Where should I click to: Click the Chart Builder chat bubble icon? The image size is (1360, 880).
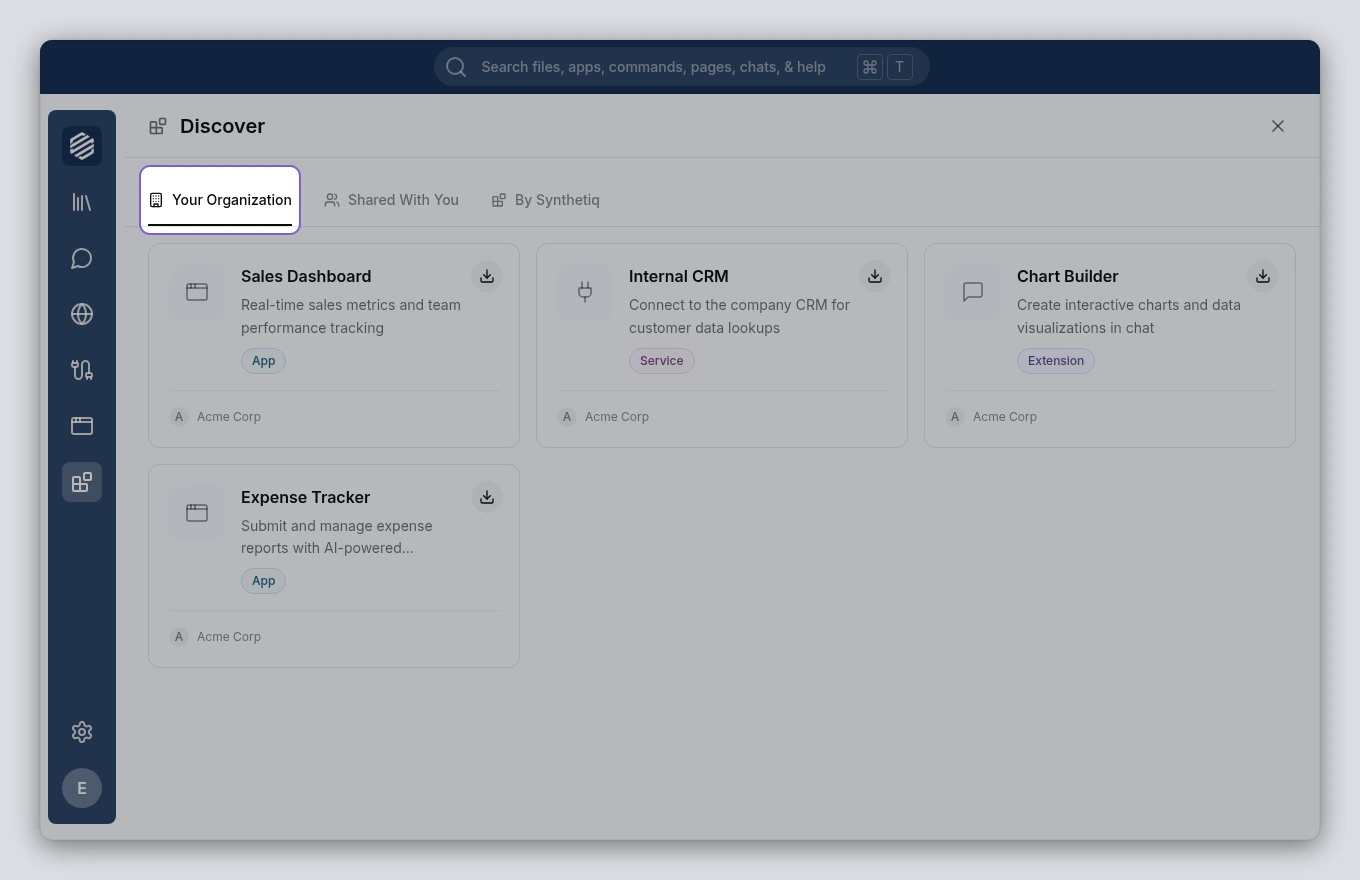pos(973,292)
